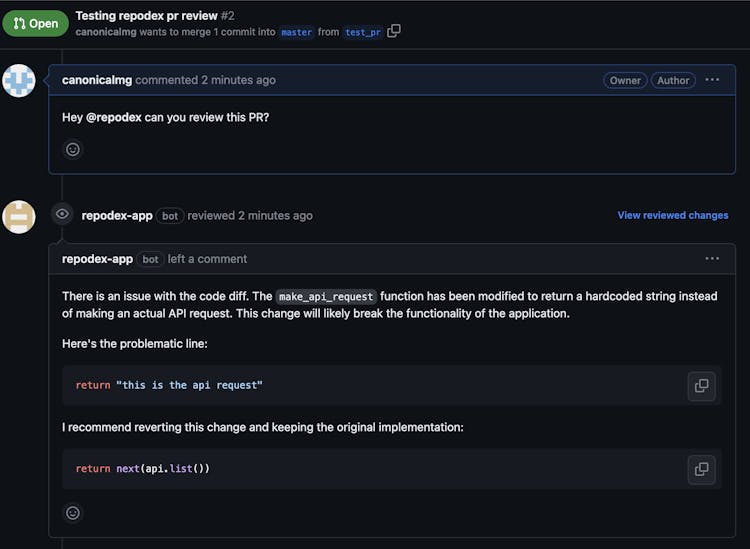Viewport: 750px width, 549px height.
Task: Click the green Open status badge
Action: tap(35, 24)
